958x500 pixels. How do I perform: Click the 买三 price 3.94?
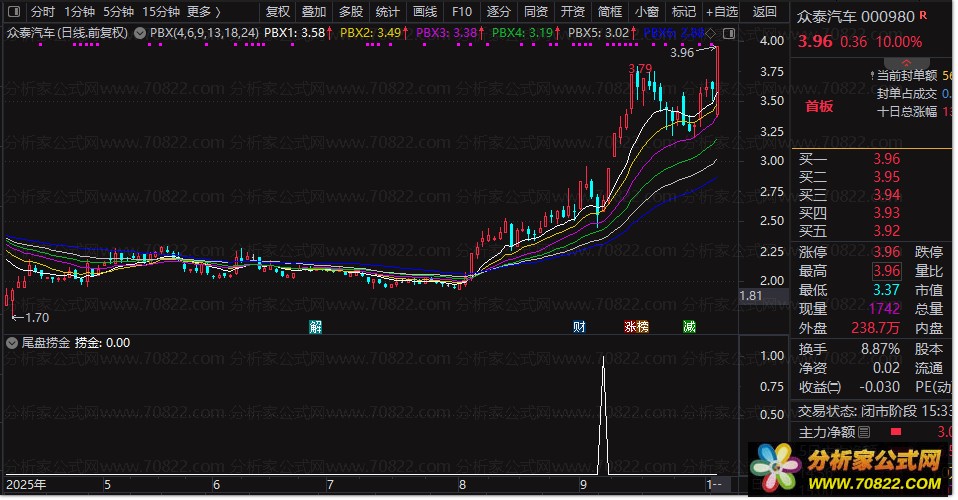tap(886, 195)
